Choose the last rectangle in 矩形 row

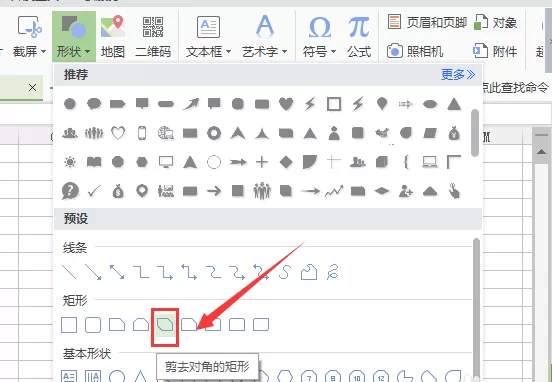click(261, 325)
